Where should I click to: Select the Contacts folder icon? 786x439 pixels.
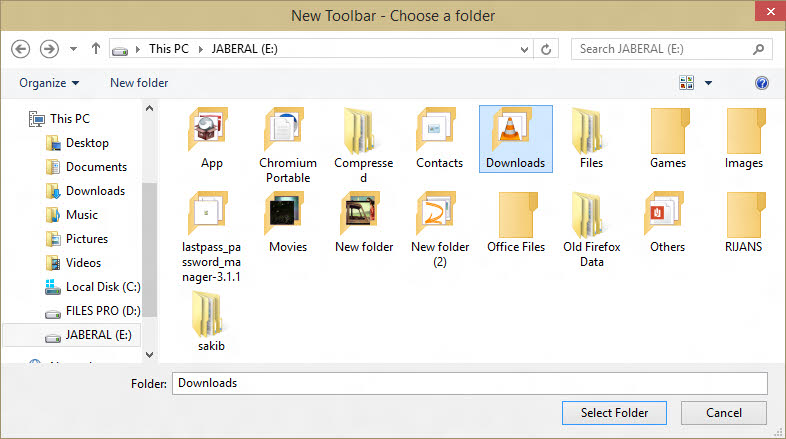436,129
